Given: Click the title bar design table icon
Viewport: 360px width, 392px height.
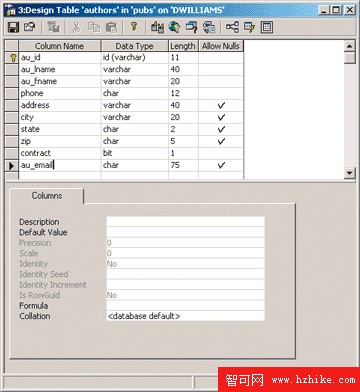Looking at the screenshot, I should click(x=11, y=10).
